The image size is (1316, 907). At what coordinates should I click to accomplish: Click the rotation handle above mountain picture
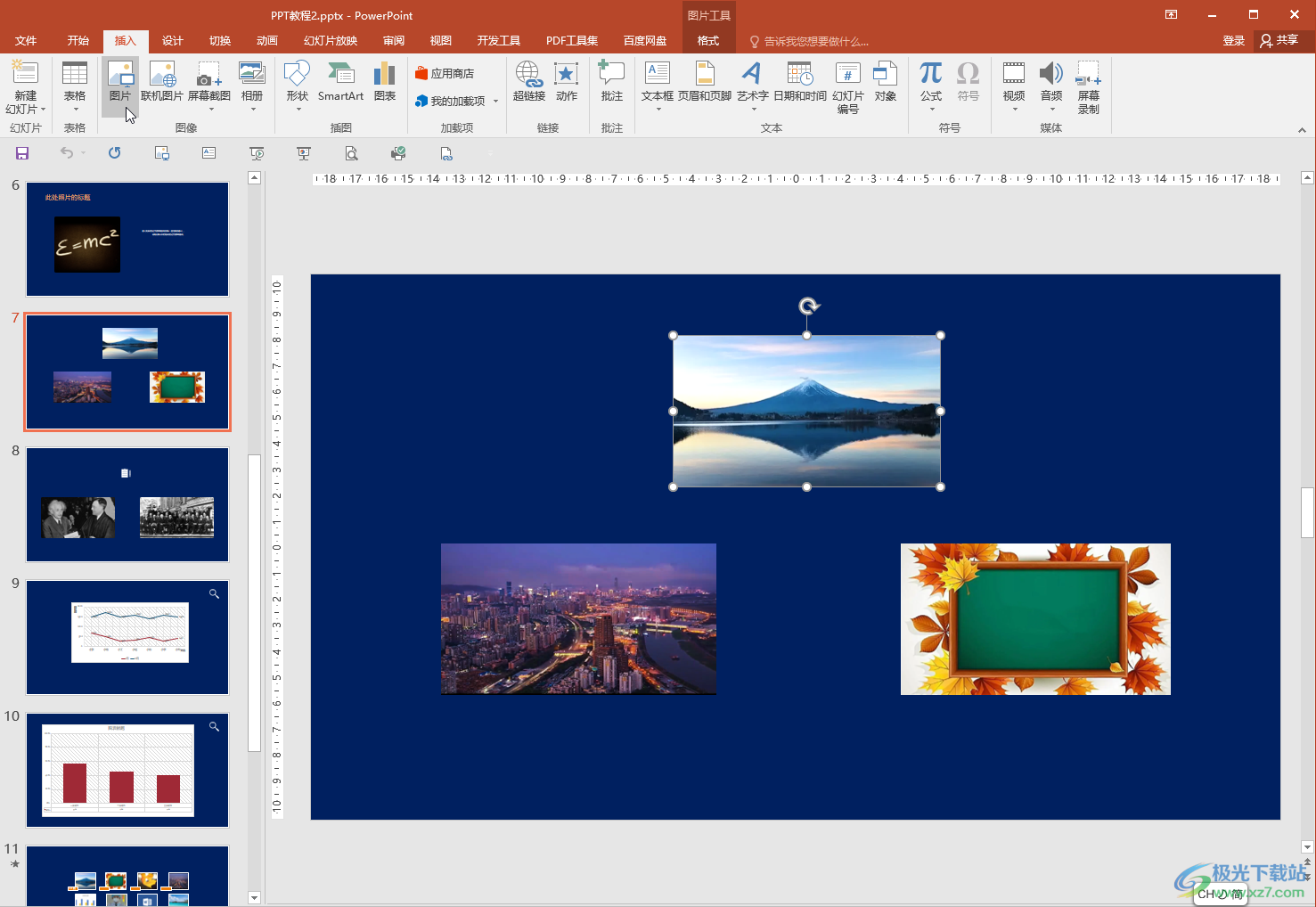(x=808, y=306)
